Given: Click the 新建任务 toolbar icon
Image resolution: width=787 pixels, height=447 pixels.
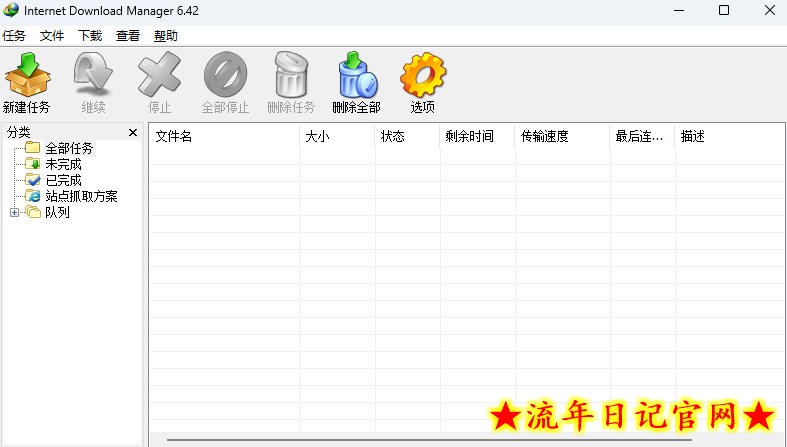Looking at the screenshot, I should pyautogui.click(x=28, y=75).
